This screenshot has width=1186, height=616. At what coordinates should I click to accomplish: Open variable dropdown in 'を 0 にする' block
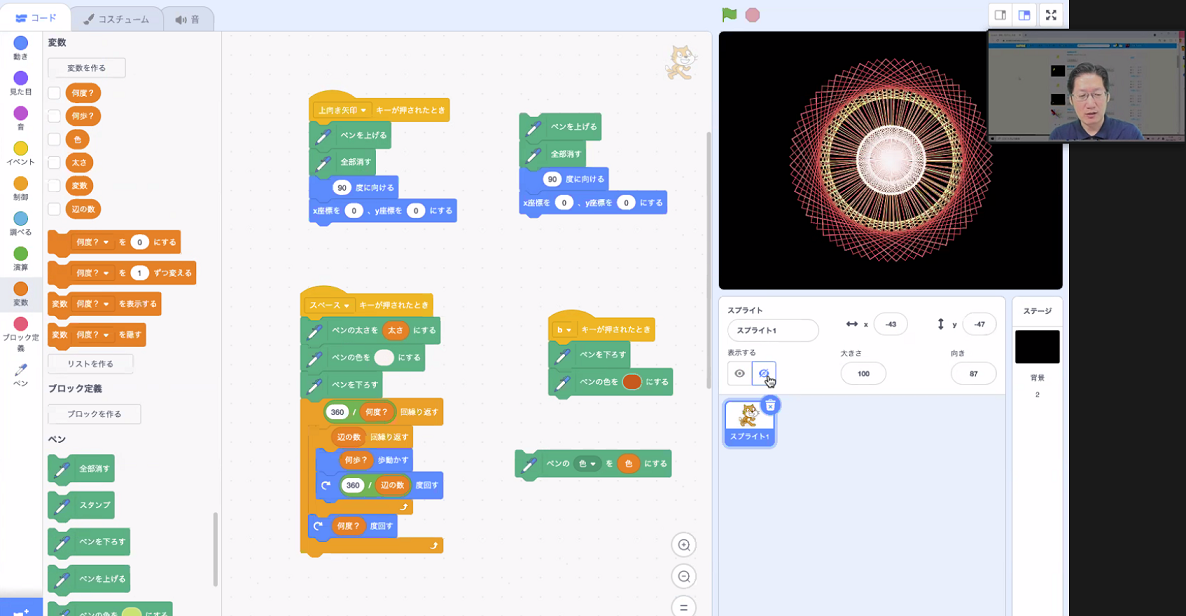click(93, 242)
